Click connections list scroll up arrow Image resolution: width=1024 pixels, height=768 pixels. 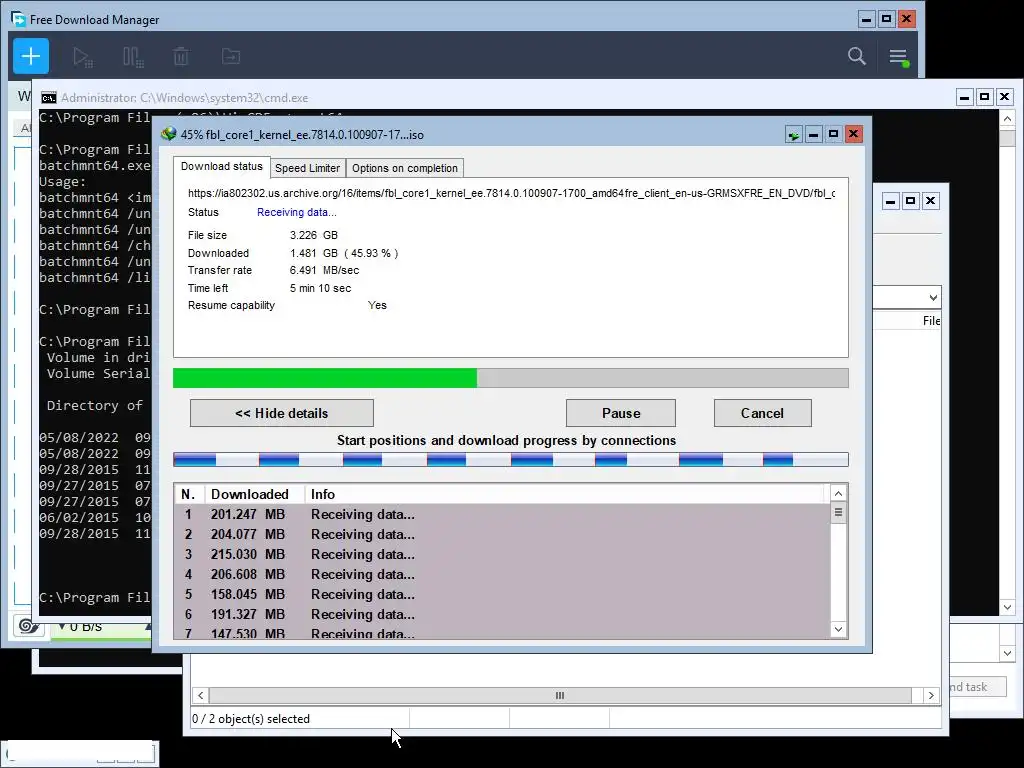pos(839,494)
